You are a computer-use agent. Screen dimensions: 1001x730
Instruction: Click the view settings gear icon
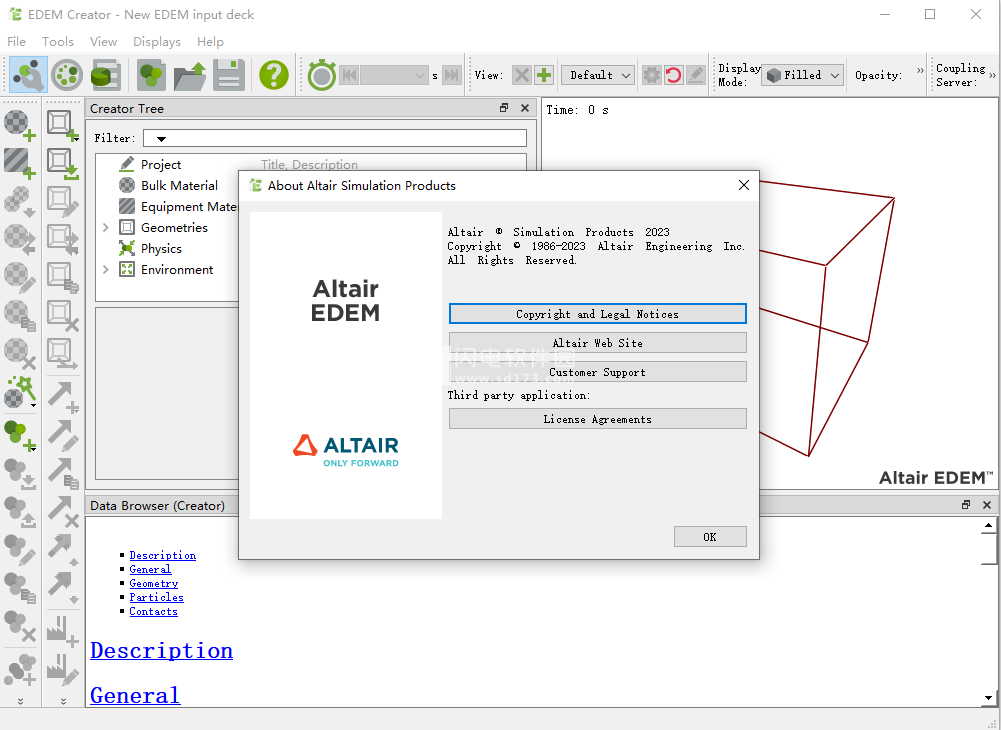651,75
